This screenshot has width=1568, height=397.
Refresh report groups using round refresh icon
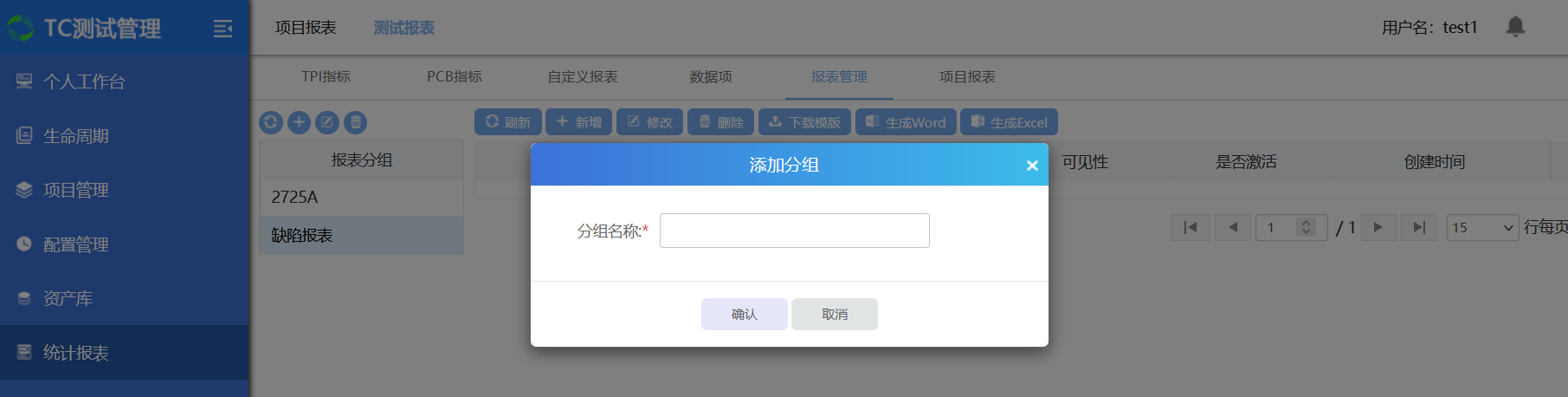(271, 122)
